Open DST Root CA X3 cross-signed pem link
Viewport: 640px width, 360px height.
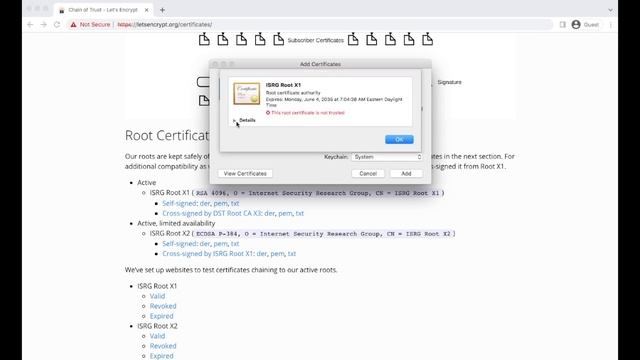tap(285, 213)
